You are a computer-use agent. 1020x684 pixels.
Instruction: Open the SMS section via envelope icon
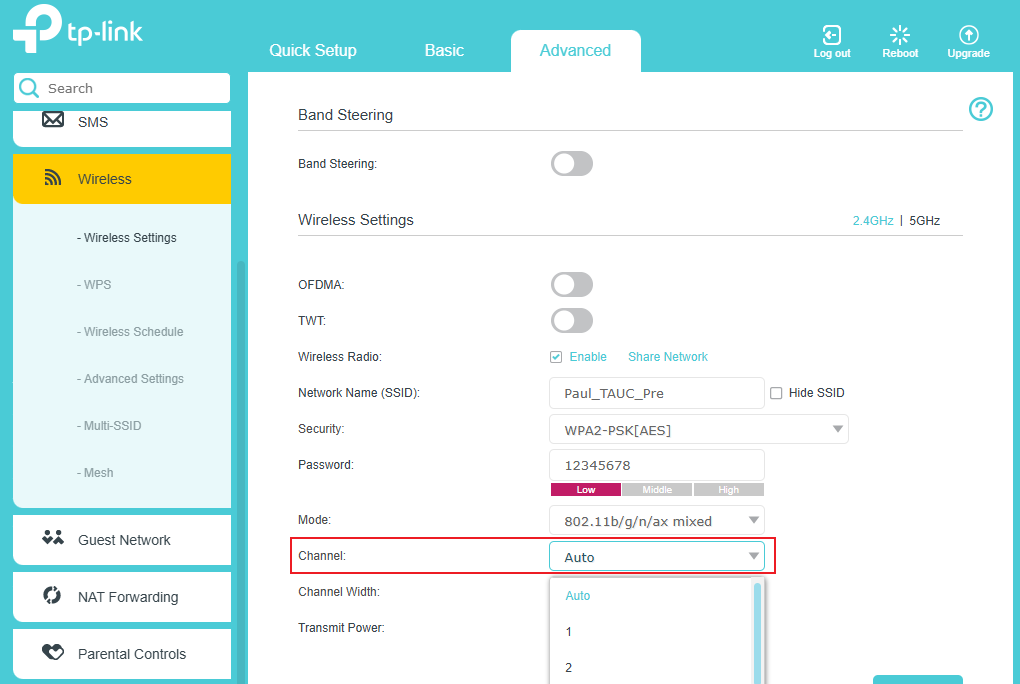coord(54,121)
